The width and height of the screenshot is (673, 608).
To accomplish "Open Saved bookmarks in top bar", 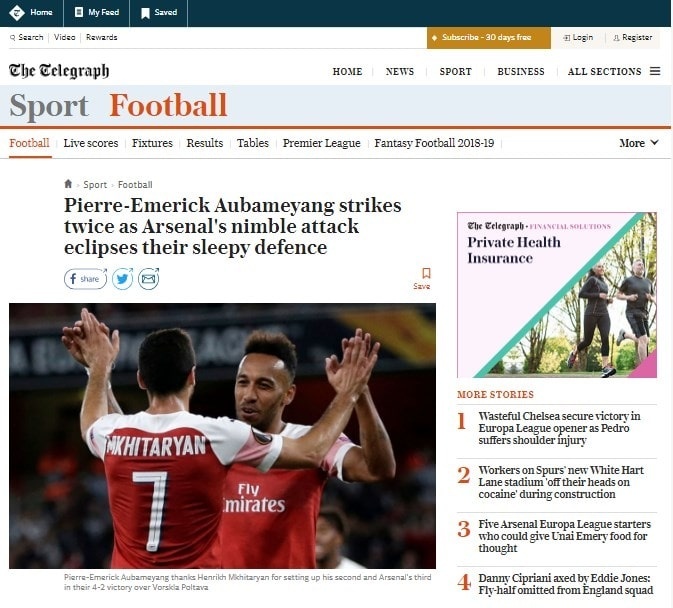I will (x=159, y=12).
